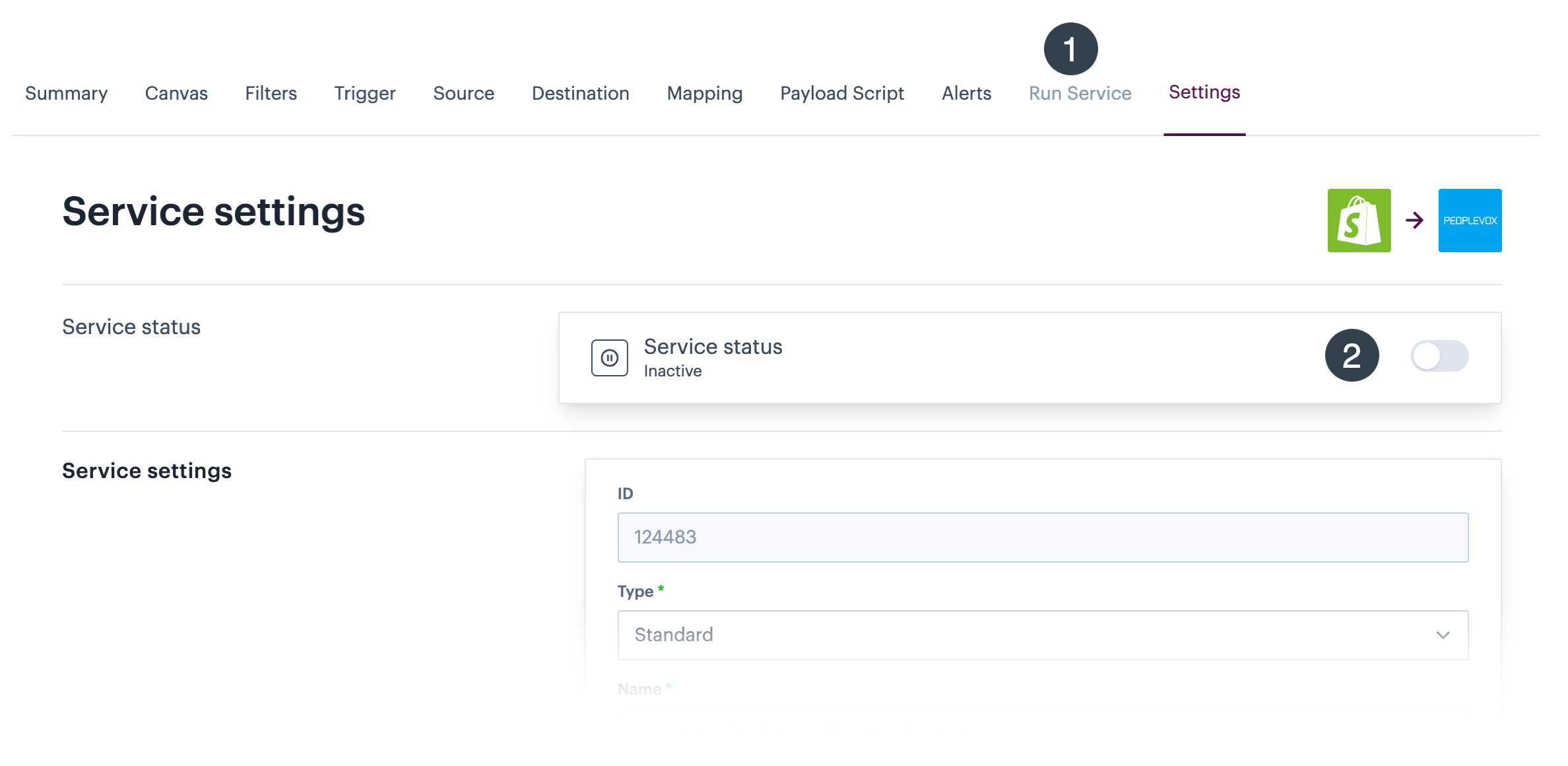The height and width of the screenshot is (766, 1568).
Task: Click the numbered marker 2 badge
Action: pyautogui.click(x=1352, y=356)
